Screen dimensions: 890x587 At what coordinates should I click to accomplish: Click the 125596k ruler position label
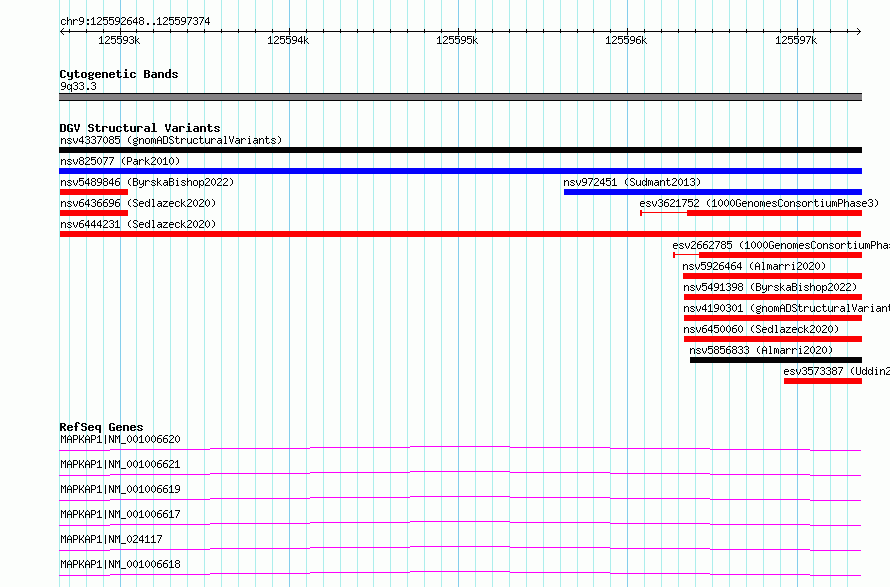(626, 40)
